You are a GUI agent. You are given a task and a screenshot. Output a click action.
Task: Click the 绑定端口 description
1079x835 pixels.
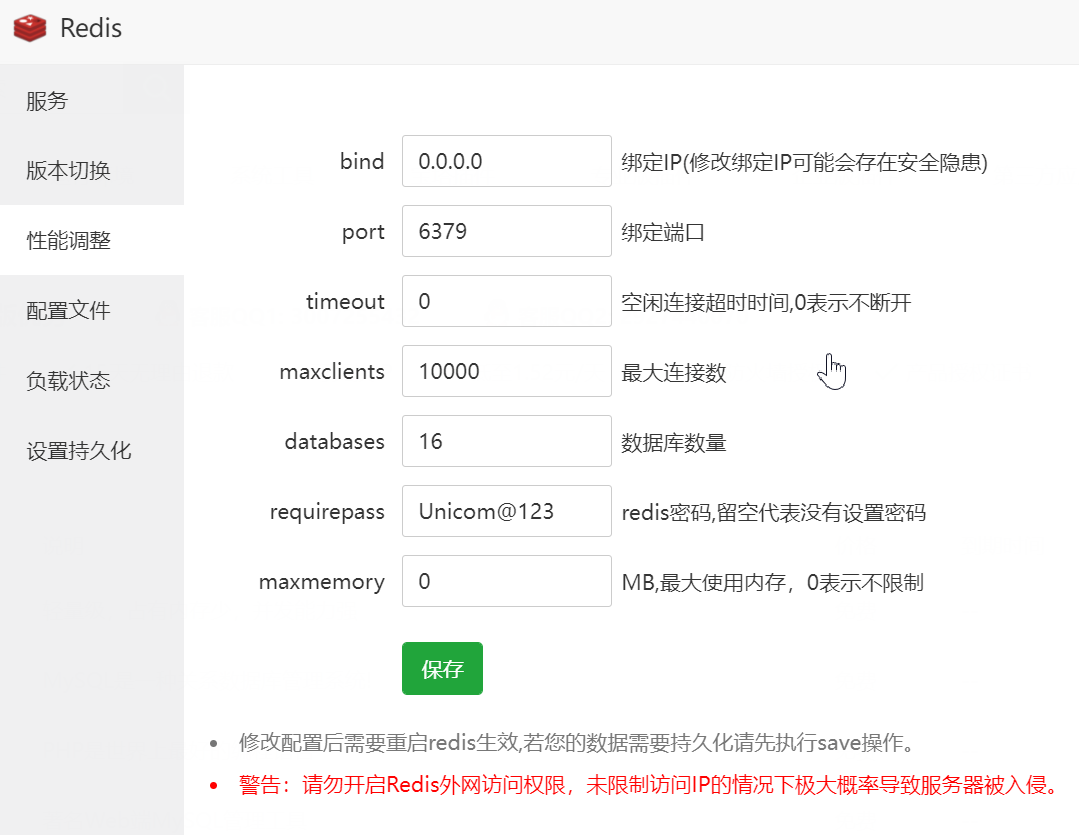(663, 233)
